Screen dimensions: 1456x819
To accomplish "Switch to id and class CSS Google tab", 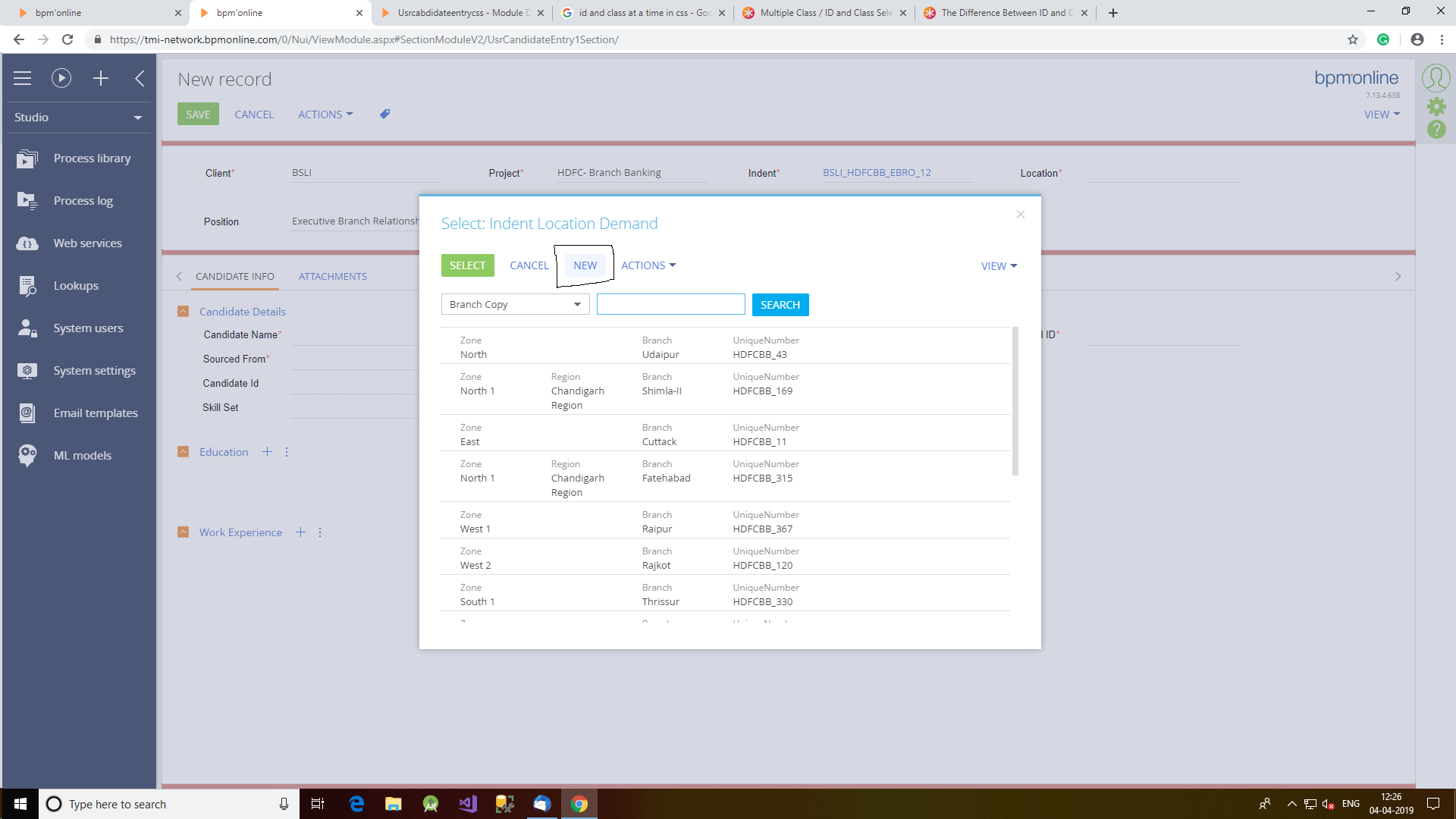I will [x=643, y=13].
